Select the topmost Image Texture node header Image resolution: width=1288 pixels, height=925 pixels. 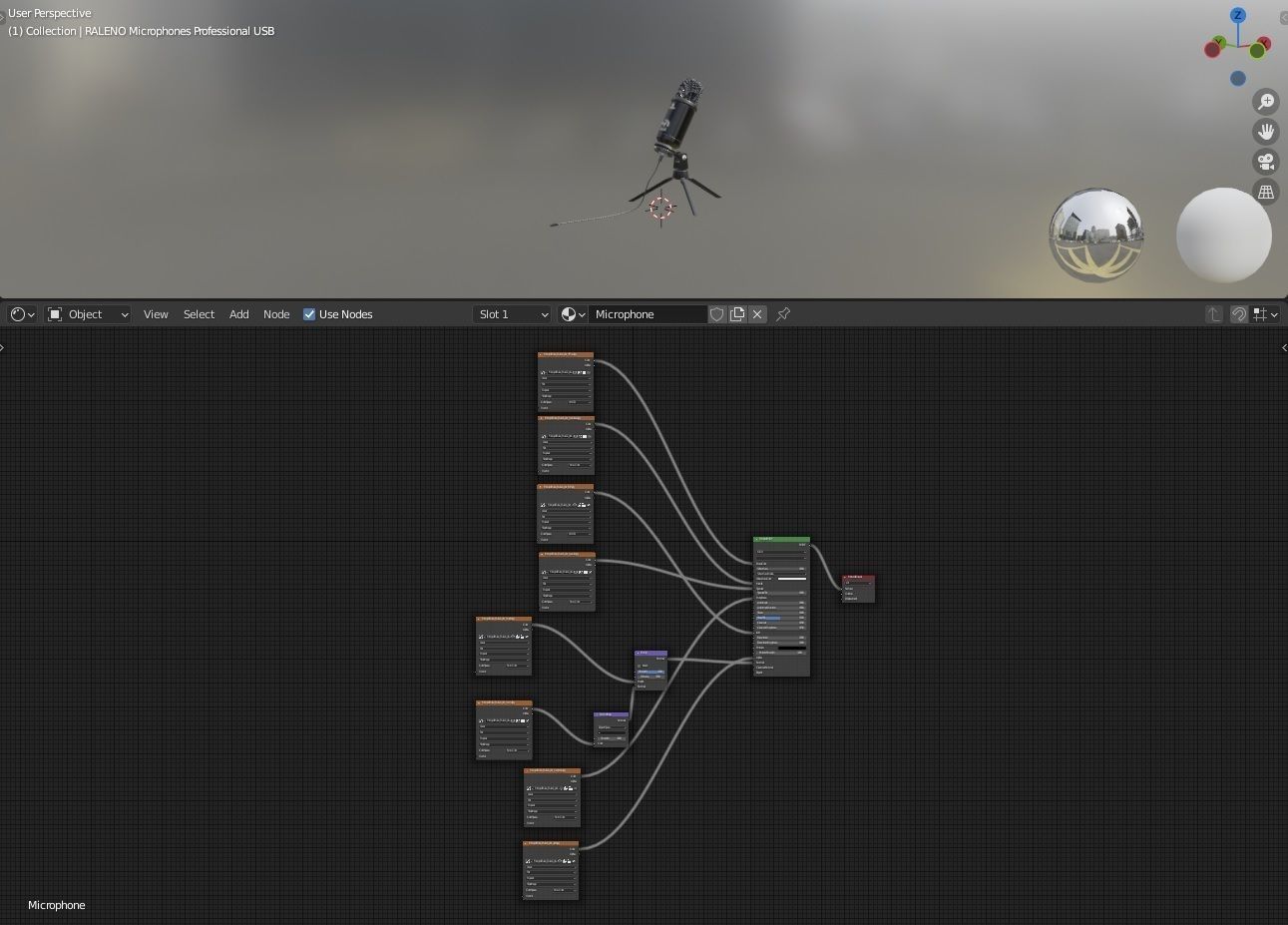click(x=566, y=354)
